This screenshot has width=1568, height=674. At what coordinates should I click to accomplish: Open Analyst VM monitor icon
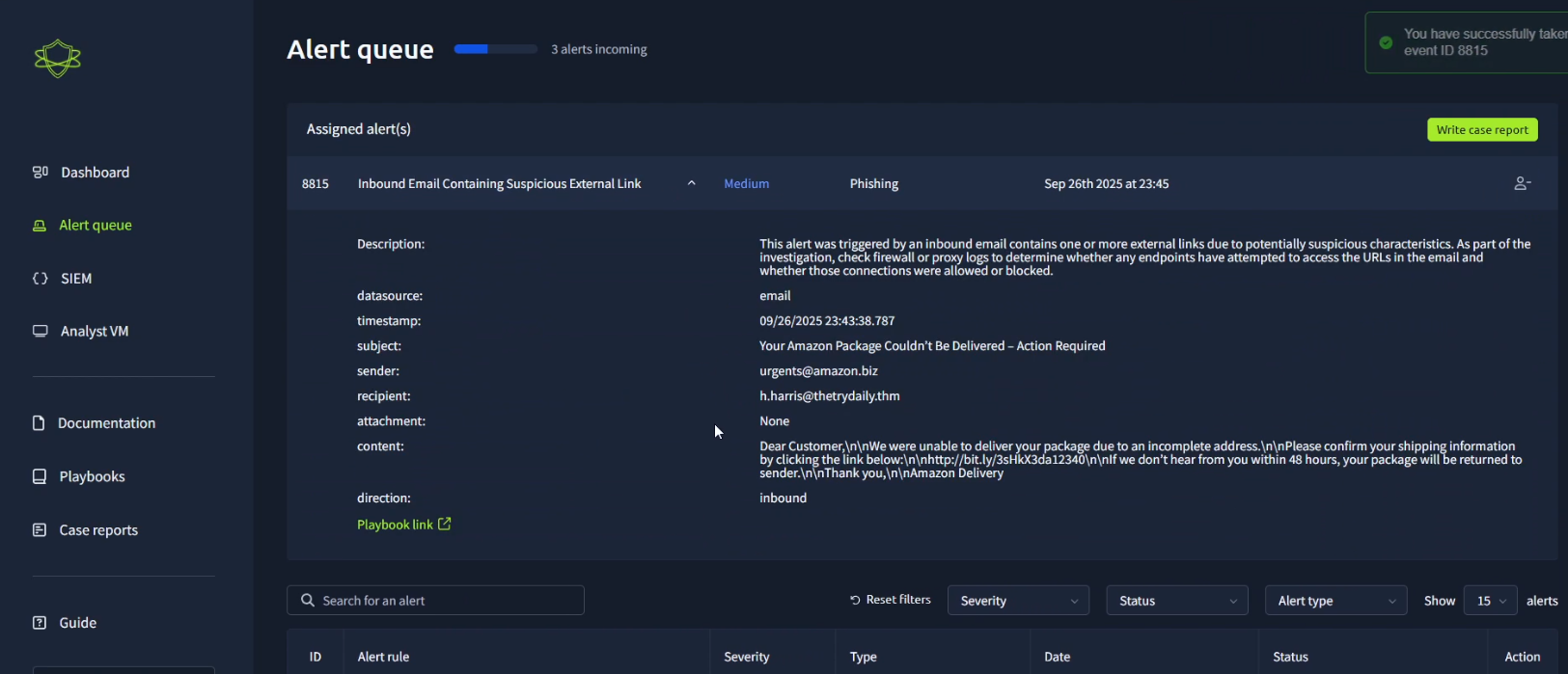coord(40,331)
